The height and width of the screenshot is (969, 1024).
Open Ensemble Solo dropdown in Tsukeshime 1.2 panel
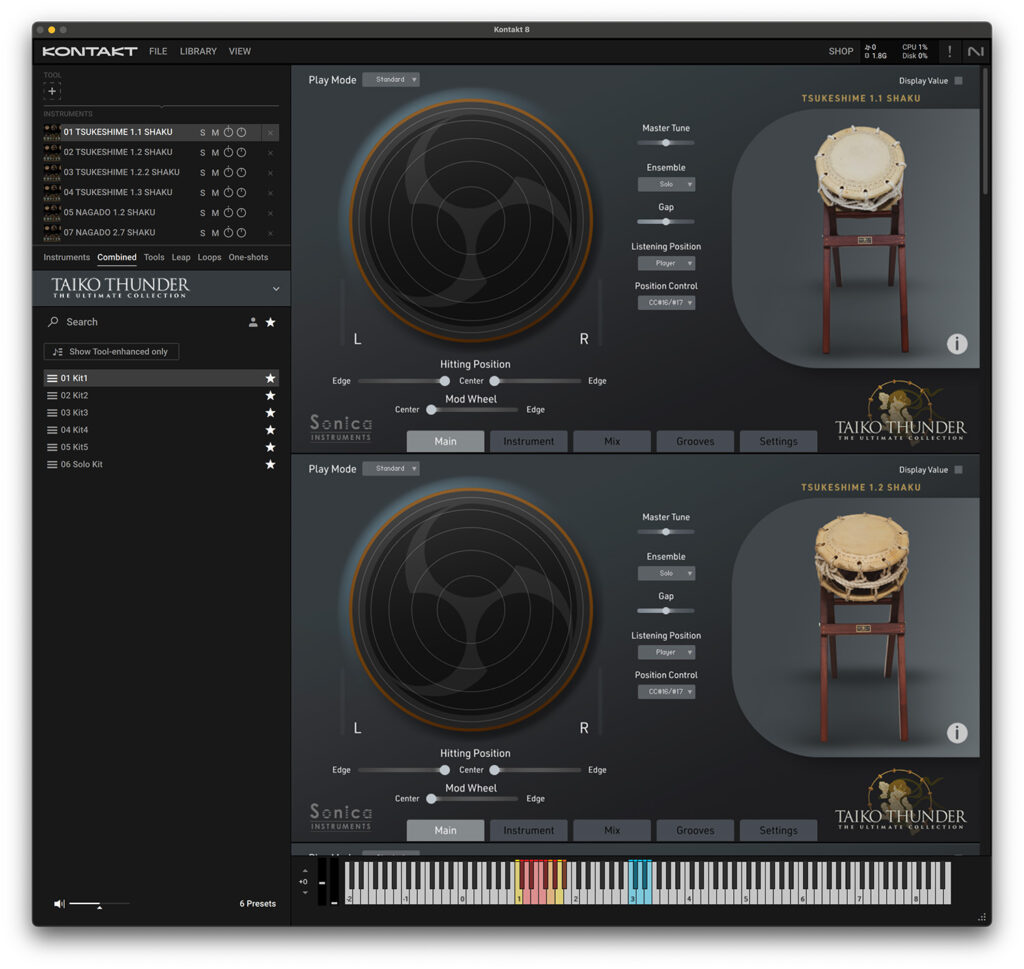666,573
